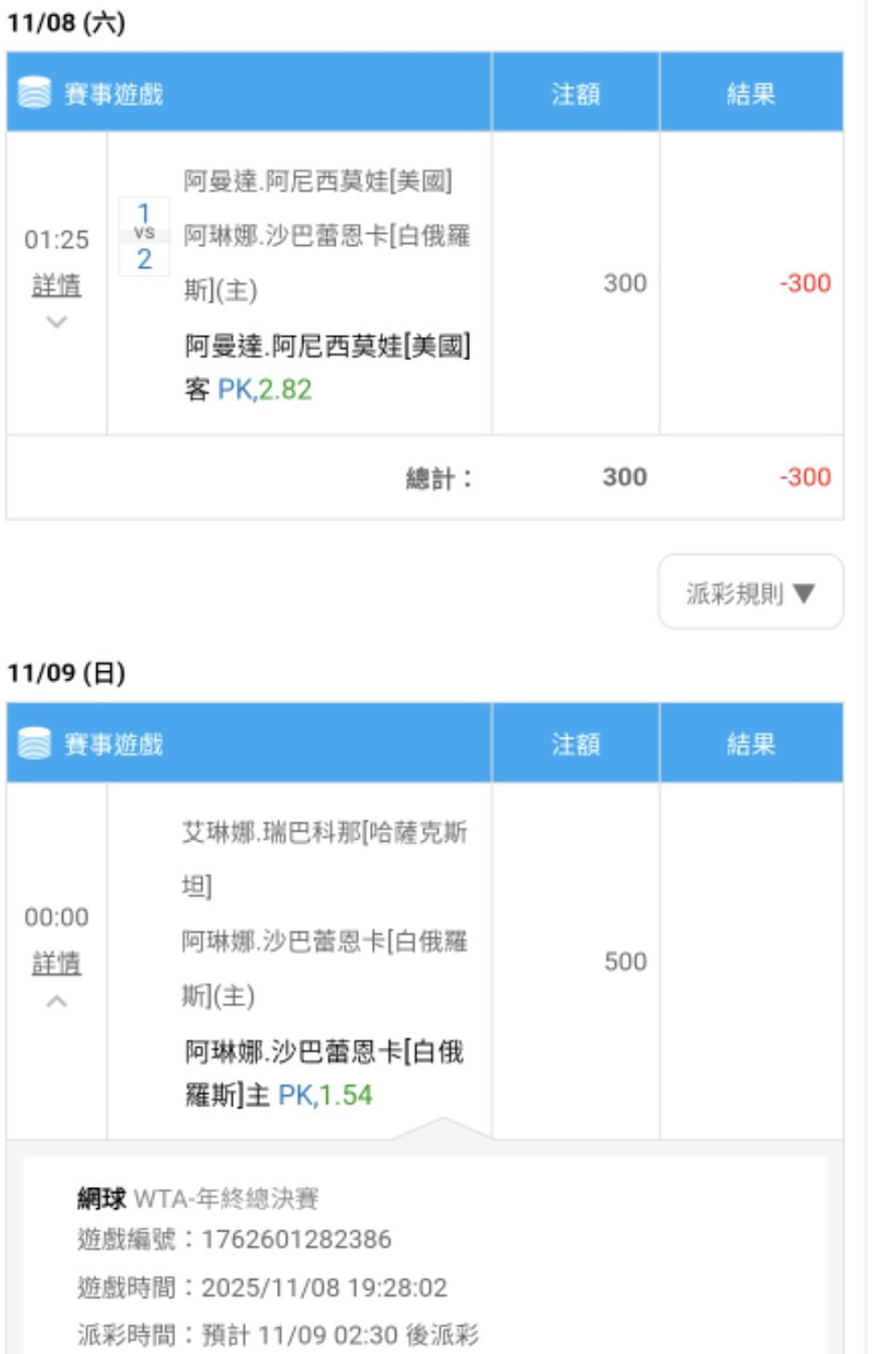Click the "1 vs 2" score icon
The image size is (896, 1354).
tap(144, 236)
